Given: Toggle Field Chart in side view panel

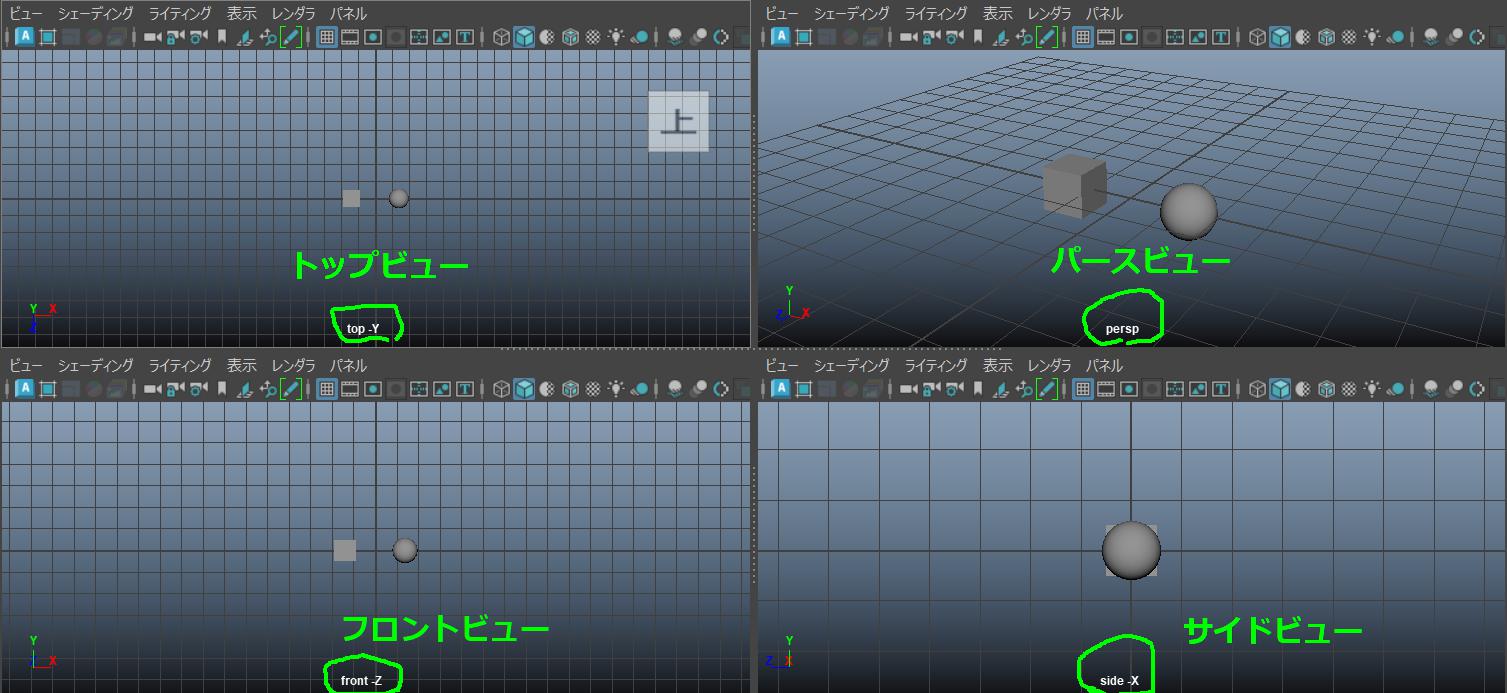Looking at the screenshot, I should [x=1175, y=389].
